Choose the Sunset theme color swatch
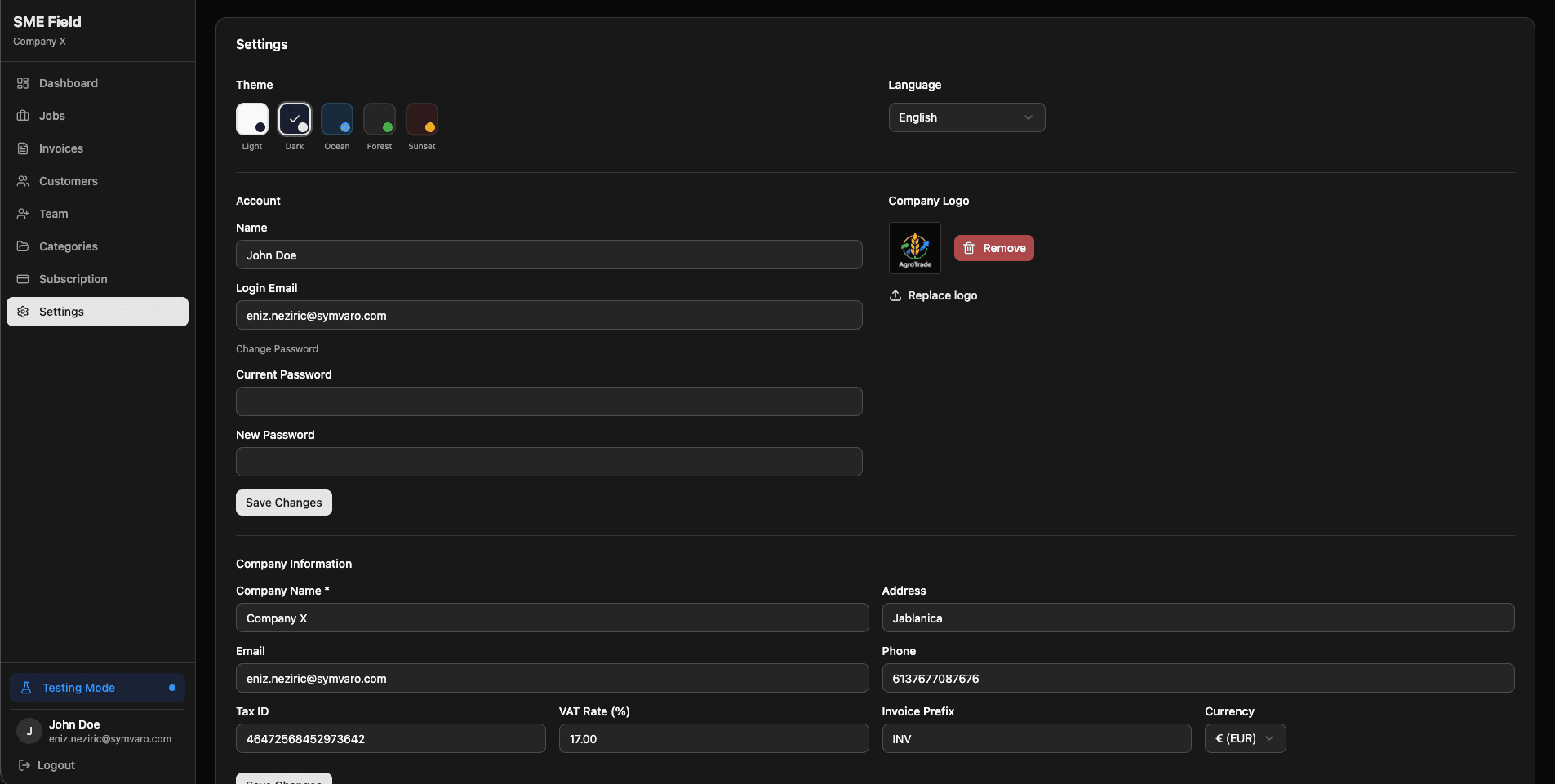Viewport: 1555px width, 784px height. 422,119
